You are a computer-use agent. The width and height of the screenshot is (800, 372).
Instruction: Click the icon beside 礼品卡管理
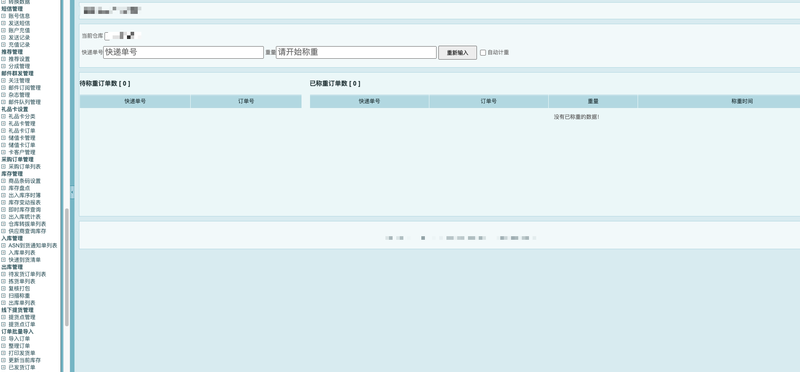4,123
